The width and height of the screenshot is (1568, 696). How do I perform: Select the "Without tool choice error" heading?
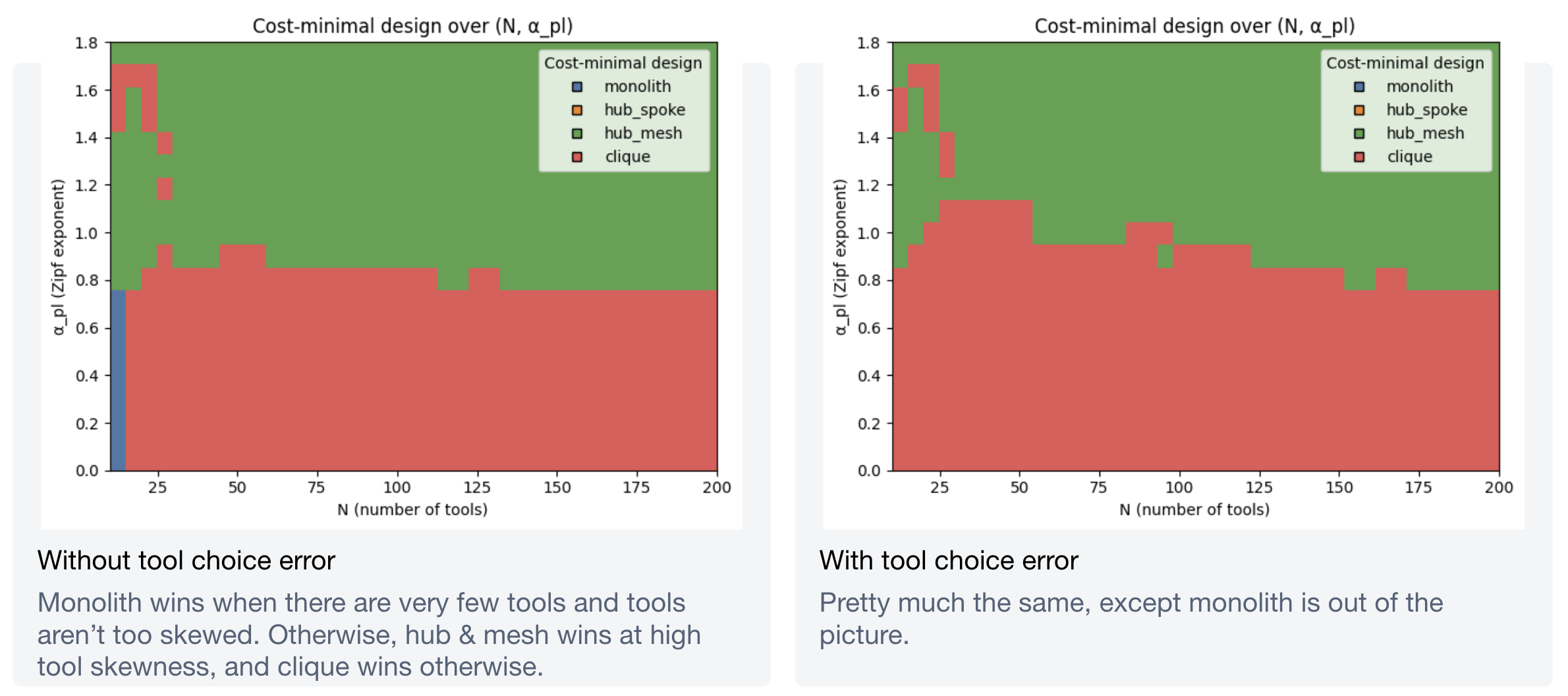coord(186,560)
